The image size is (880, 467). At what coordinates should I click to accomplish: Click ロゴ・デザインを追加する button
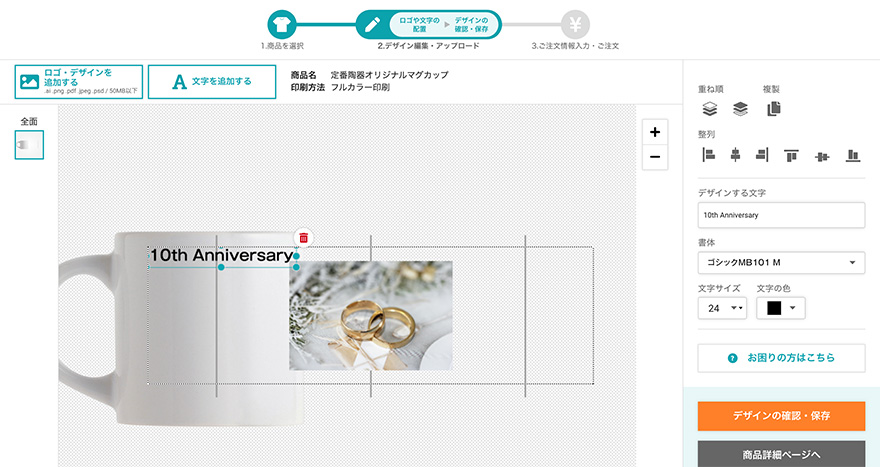[x=79, y=82]
